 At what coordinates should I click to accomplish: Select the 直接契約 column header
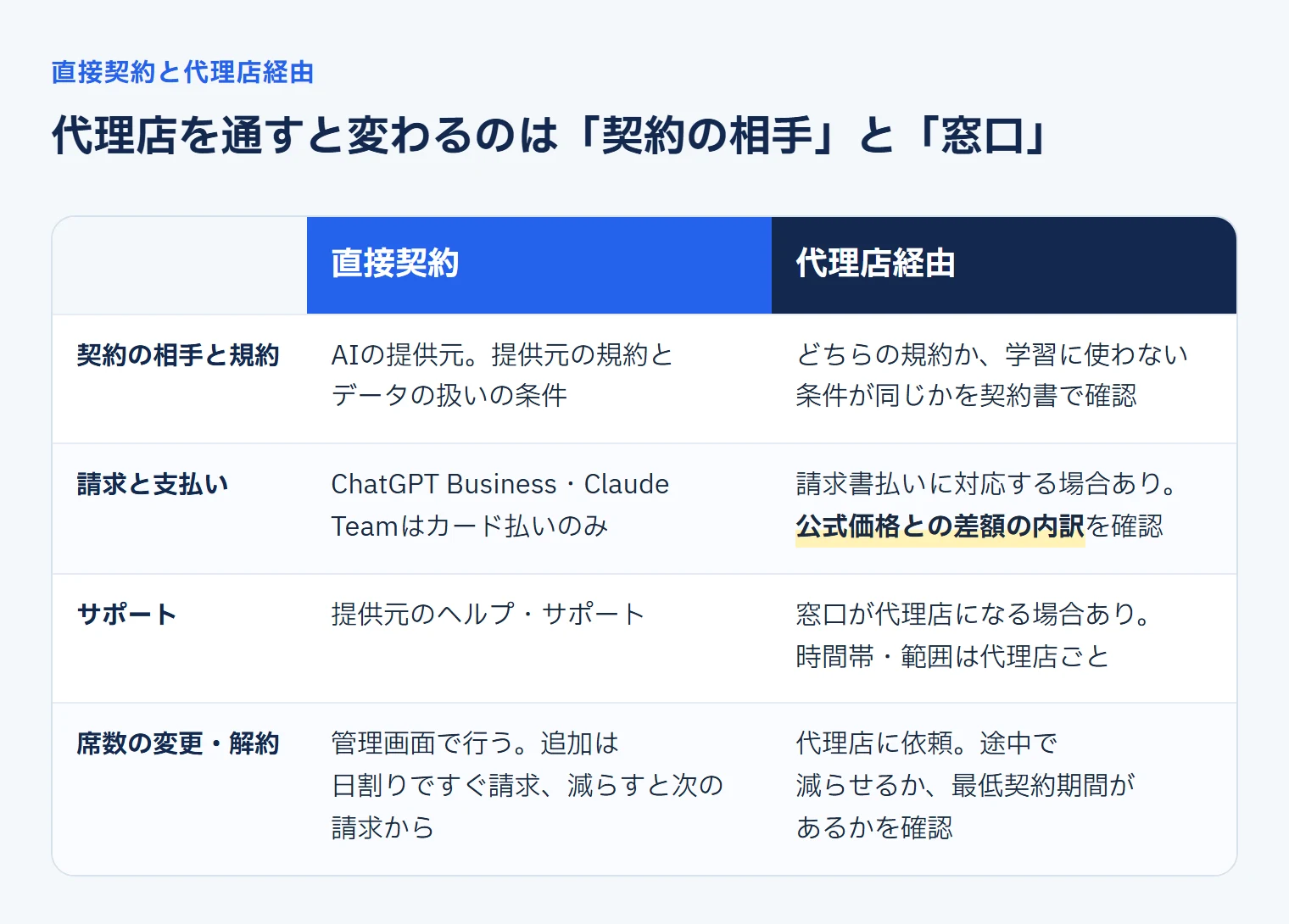[x=539, y=264]
